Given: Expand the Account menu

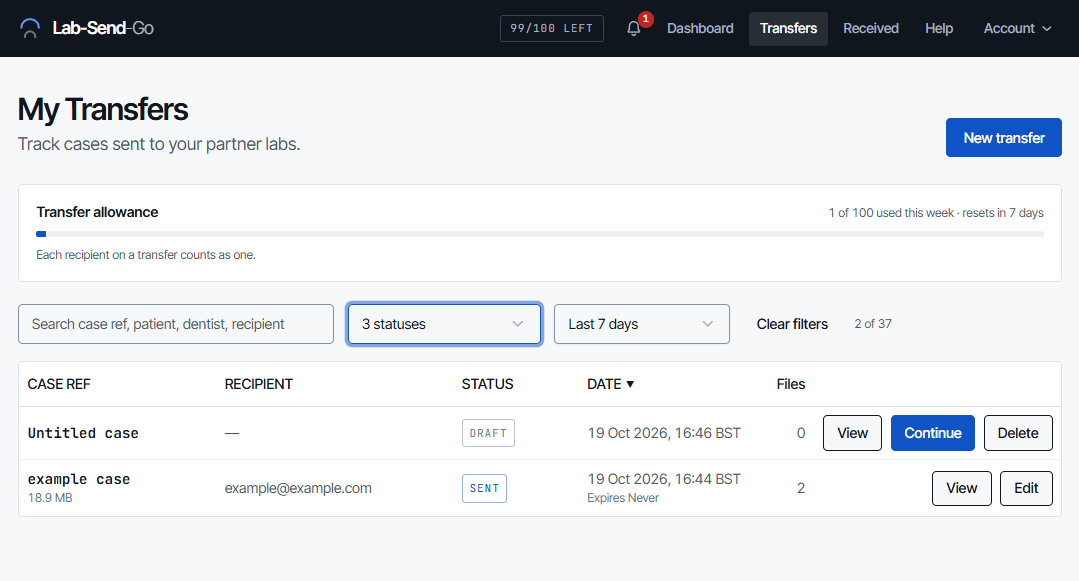Looking at the screenshot, I should pyautogui.click(x=1017, y=28).
